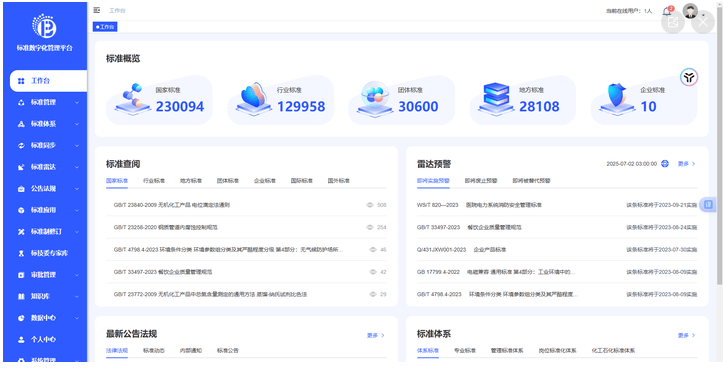
Task: Open the 标准动态 tab
Action: coord(154,351)
